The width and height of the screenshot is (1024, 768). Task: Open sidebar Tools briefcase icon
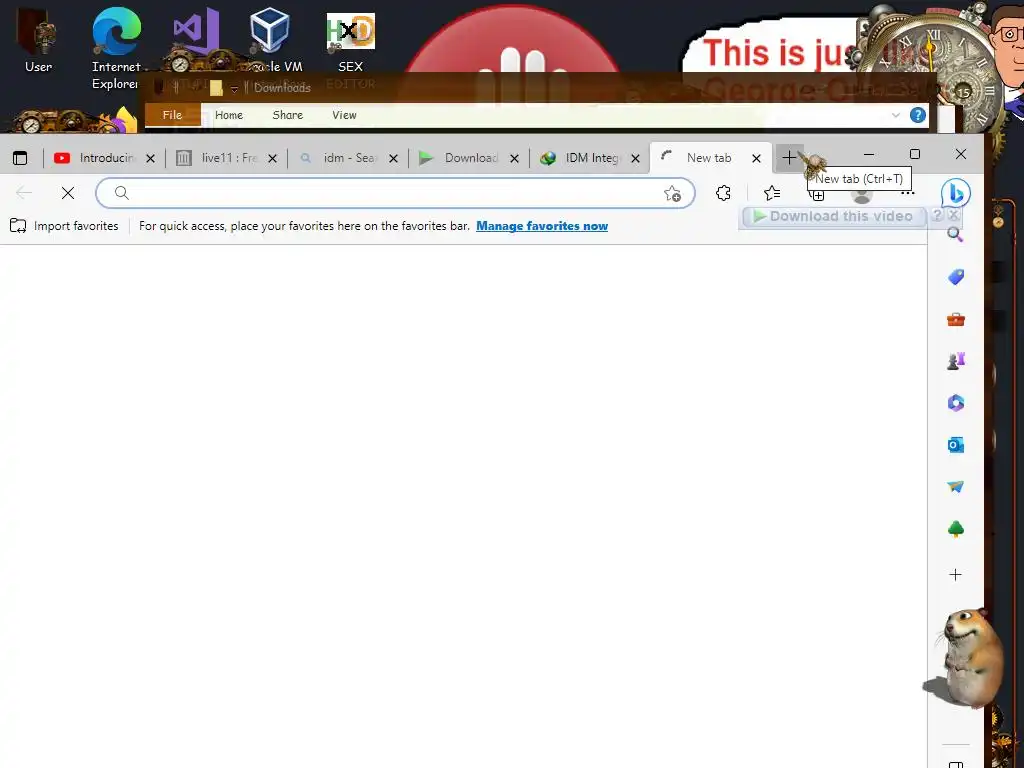[955, 319]
